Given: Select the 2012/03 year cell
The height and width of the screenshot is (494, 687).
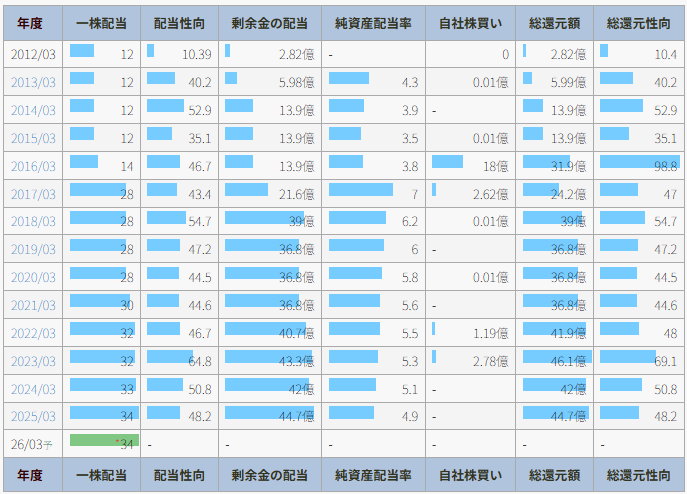Looking at the screenshot, I should [x=33, y=55].
